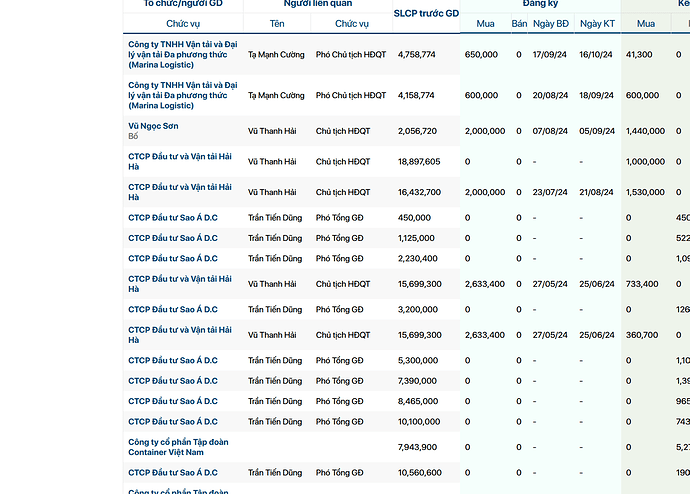Open Hải Hà link in 16,432,700 row
The height and width of the screenshot is (494, 690).
(180, 192)
